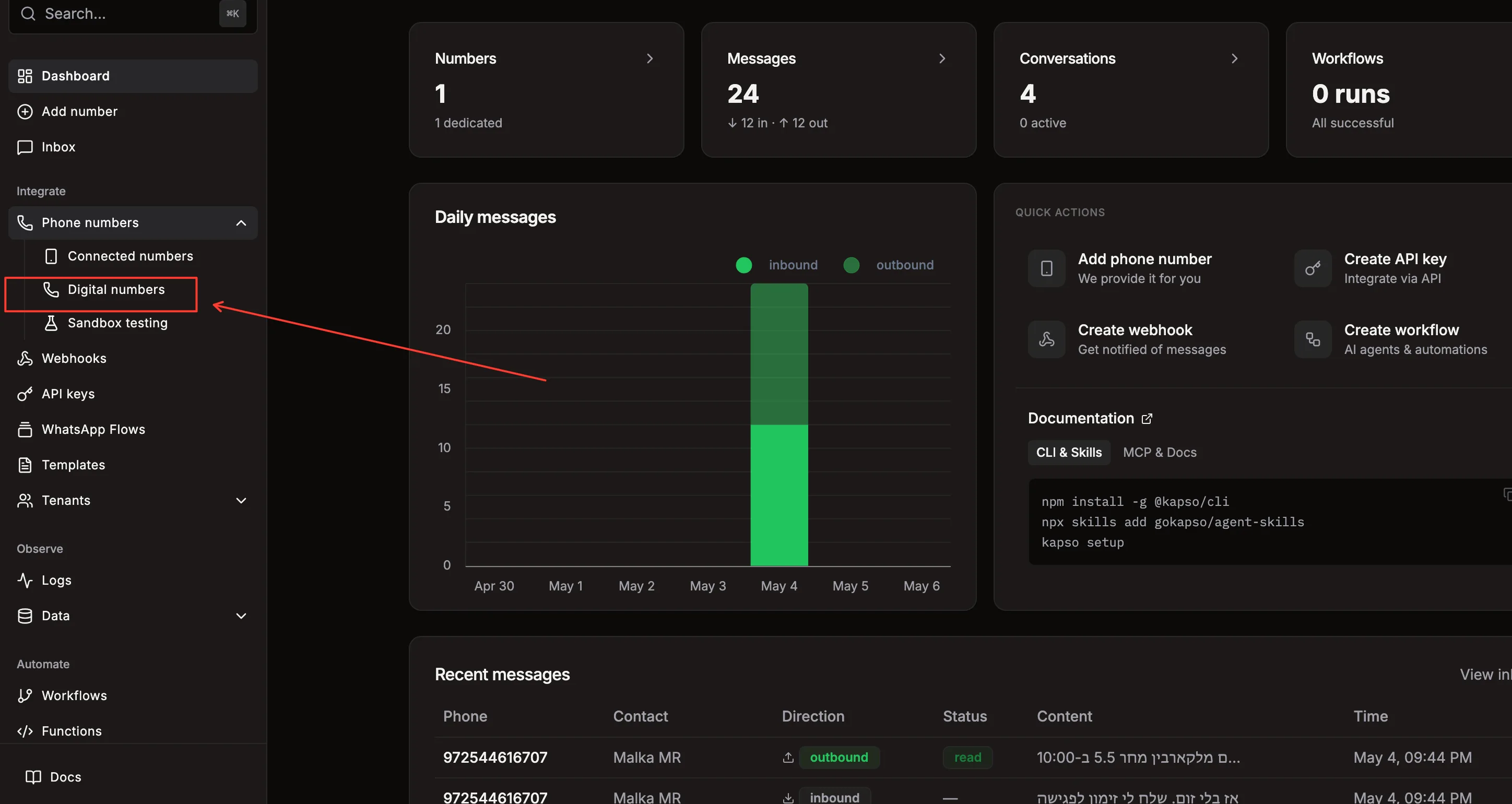Click the Data database icon
The height and width of the screenshot is (804, 1512).
25,616
